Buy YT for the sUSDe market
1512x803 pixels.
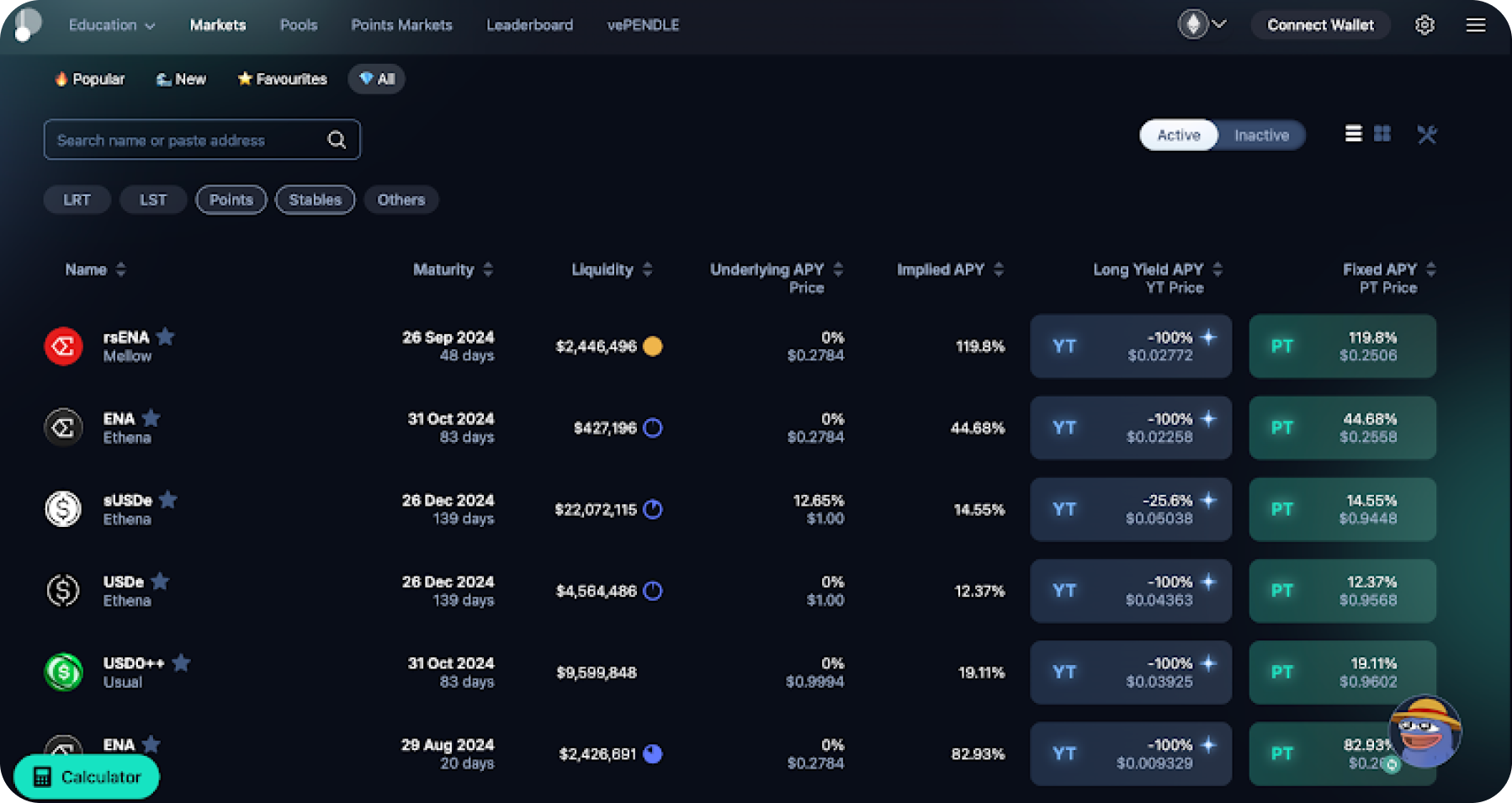tap(1130, 509)
